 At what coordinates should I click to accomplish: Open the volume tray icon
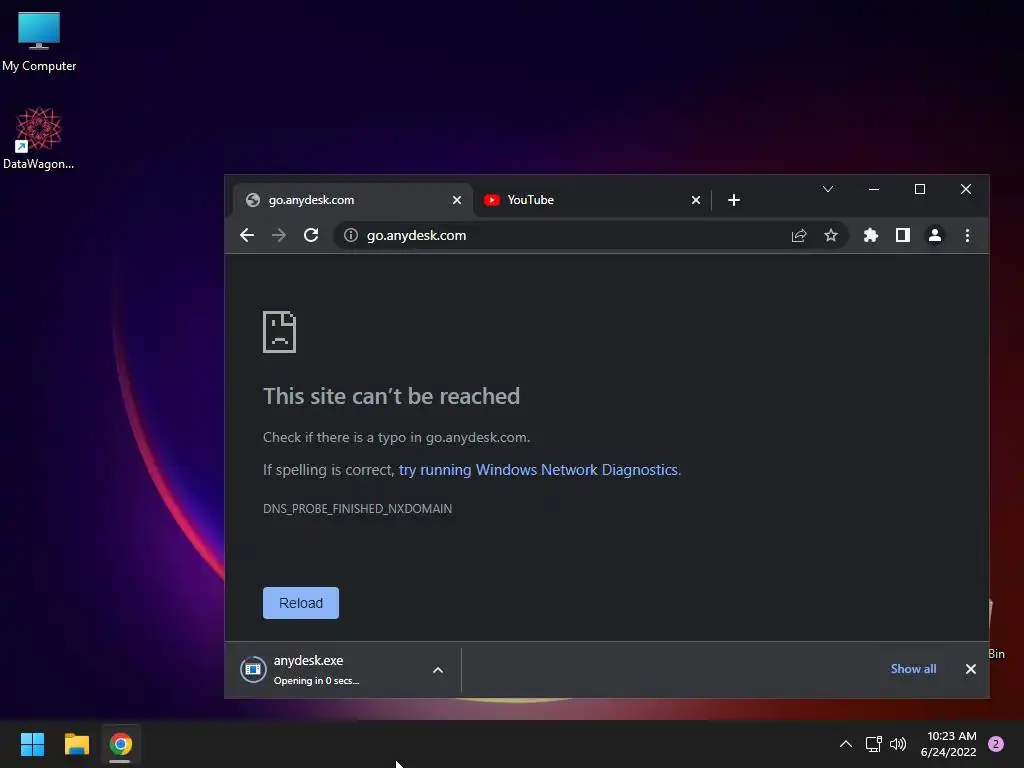click(x=898, y=744)
